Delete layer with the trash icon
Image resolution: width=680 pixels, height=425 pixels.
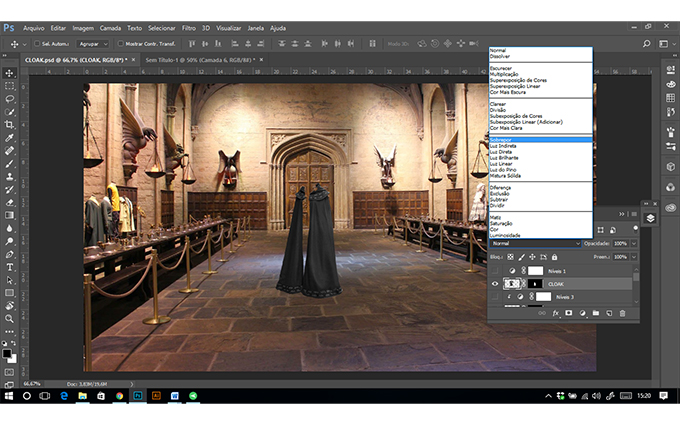point(623,313)
